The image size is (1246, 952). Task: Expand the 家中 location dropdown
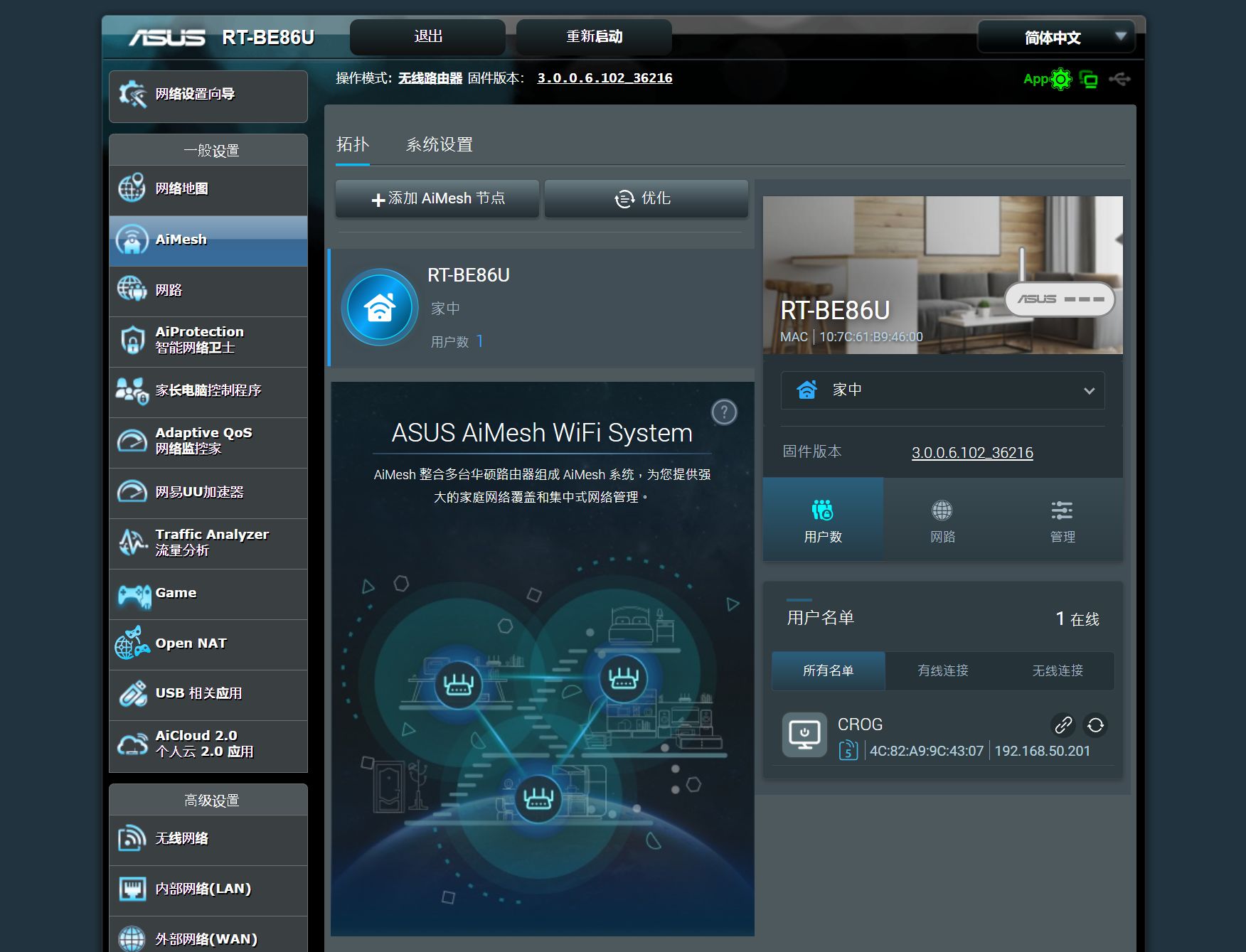[x=942, y=390]
